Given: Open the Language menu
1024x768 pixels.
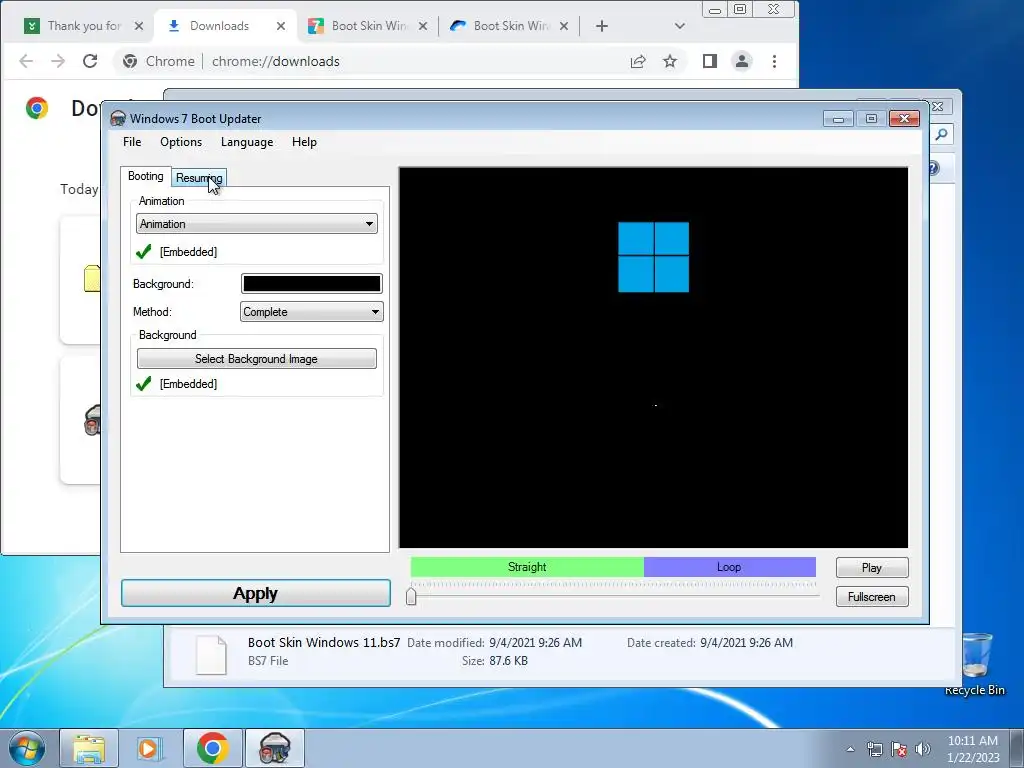Looking at the screenshot, I should pos(247,142).
